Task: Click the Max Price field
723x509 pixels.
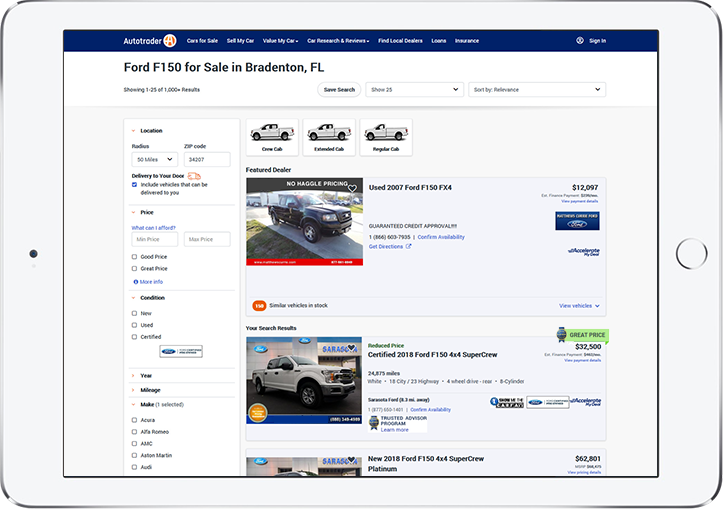Action: pyautogui.click(x=207, y=239)
